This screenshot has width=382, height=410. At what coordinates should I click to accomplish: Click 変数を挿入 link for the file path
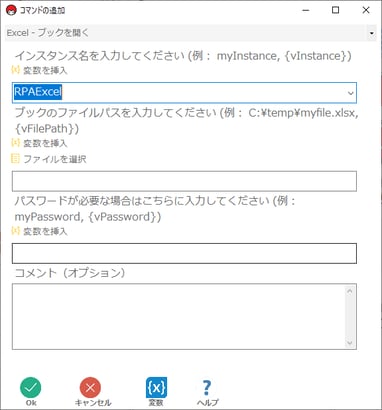point(45,143)
